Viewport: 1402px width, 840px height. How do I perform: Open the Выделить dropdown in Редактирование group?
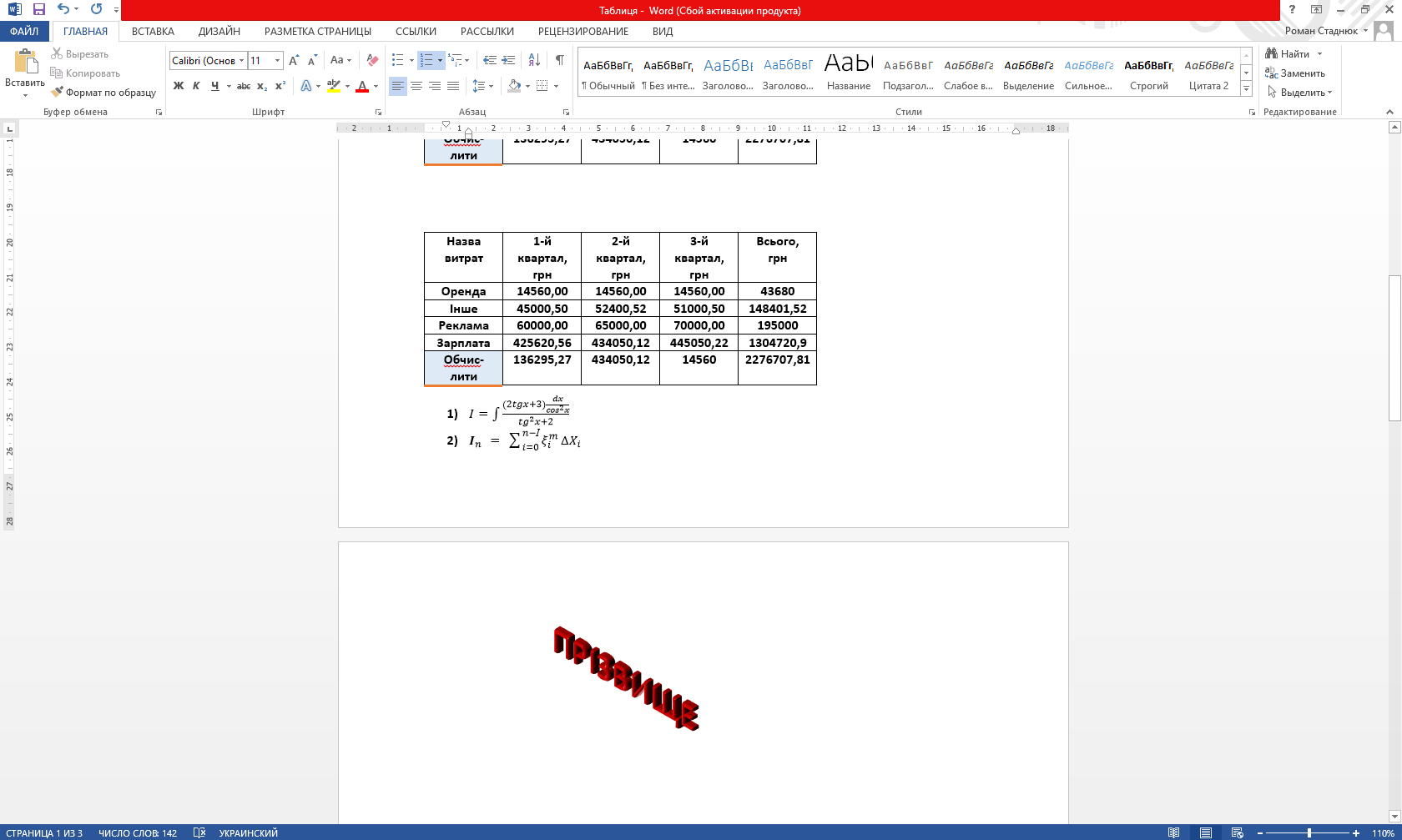1299,92
